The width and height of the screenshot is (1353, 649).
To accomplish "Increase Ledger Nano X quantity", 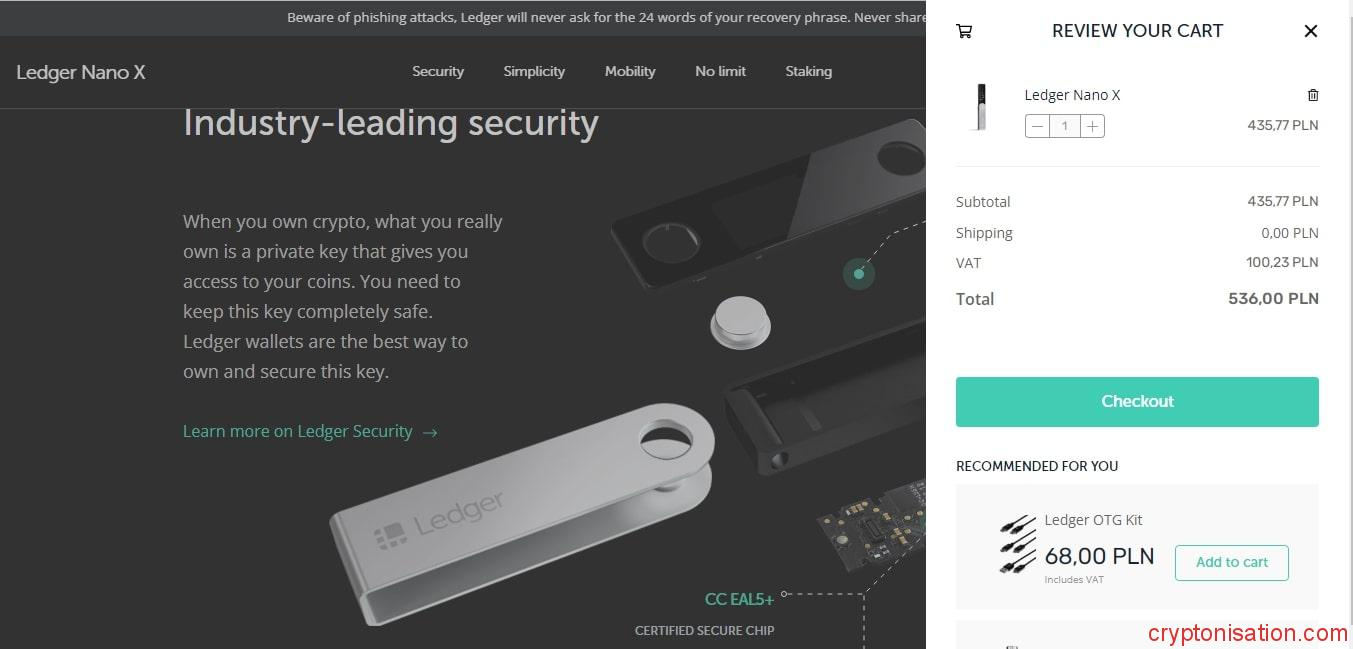I will pos(1093,126).
